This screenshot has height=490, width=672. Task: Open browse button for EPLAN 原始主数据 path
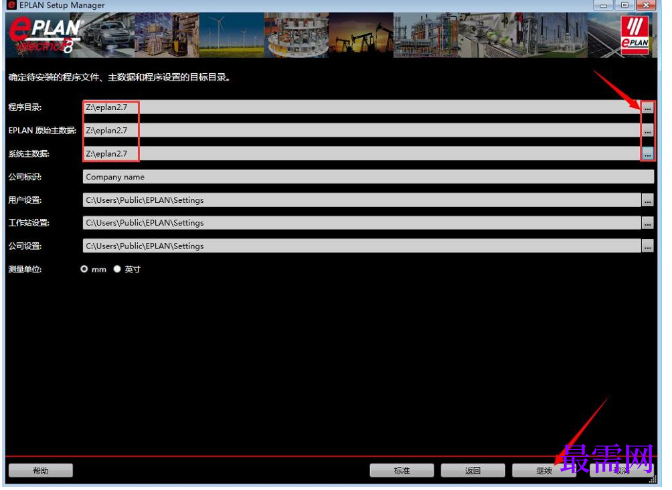647,131
